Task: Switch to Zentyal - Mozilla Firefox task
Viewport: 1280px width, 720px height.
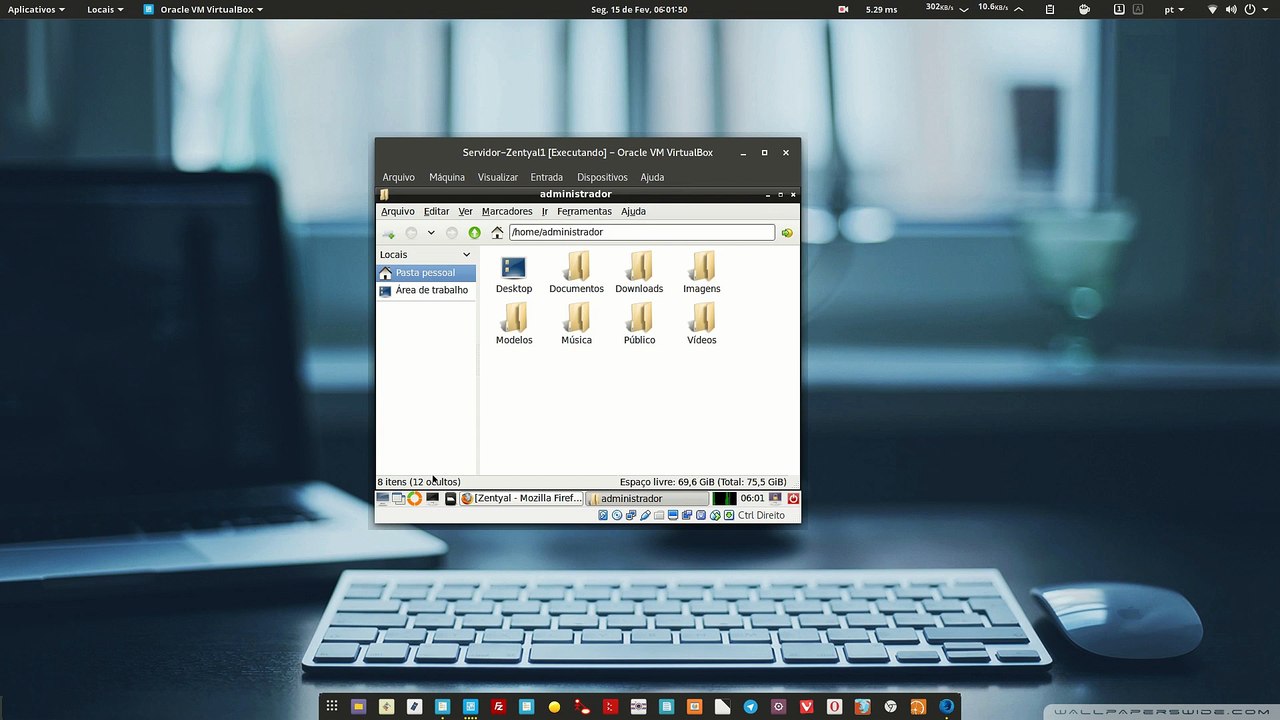Action: (521, 498)
